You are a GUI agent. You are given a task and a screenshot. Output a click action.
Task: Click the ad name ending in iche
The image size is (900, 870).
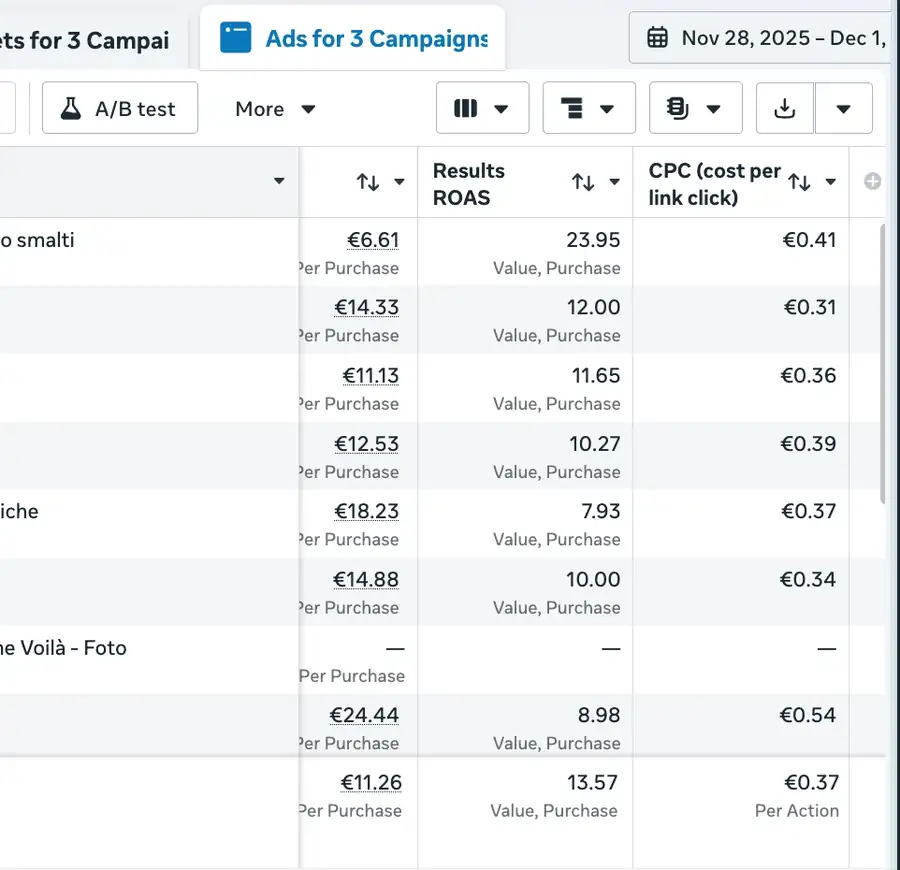coord(19,512)
